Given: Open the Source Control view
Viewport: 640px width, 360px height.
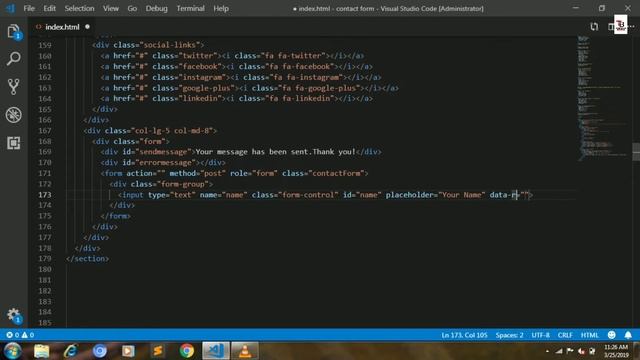Looking at the screenshot, I should [x=13, y=87].
